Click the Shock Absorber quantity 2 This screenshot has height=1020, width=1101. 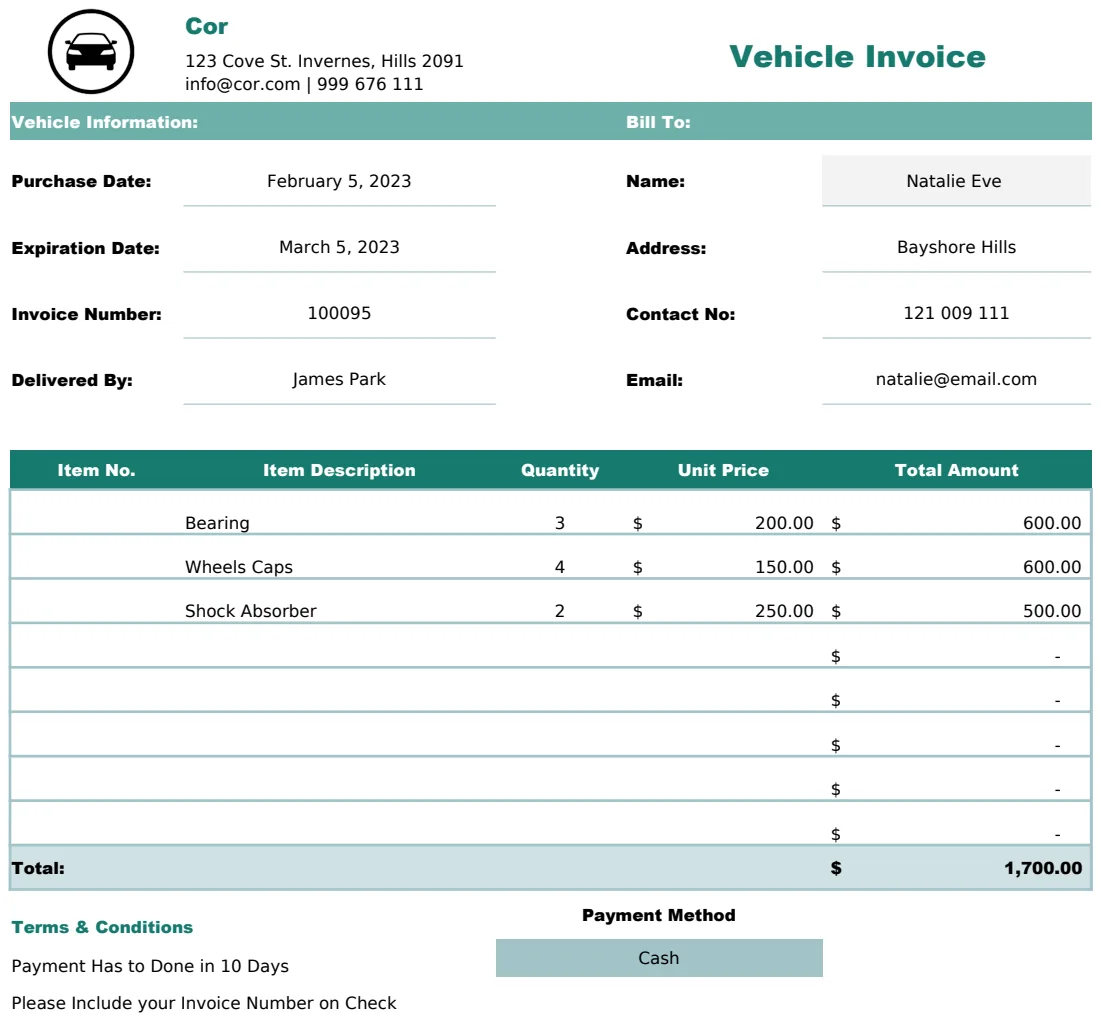pos(560,611)
